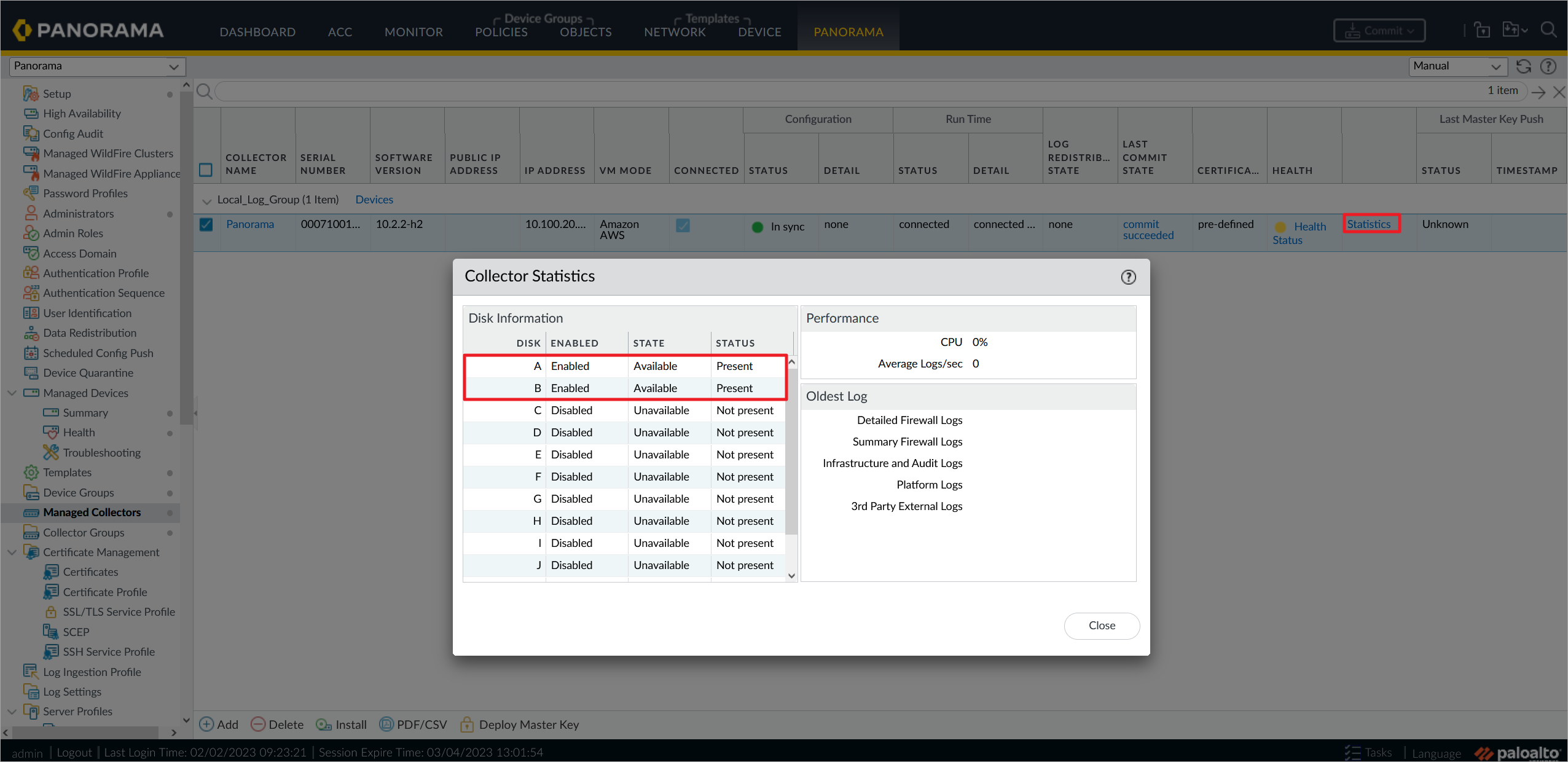Select Certificate Profile in sidebar
The width and height of the screenshot is (1568, 762).
[105, 592]
